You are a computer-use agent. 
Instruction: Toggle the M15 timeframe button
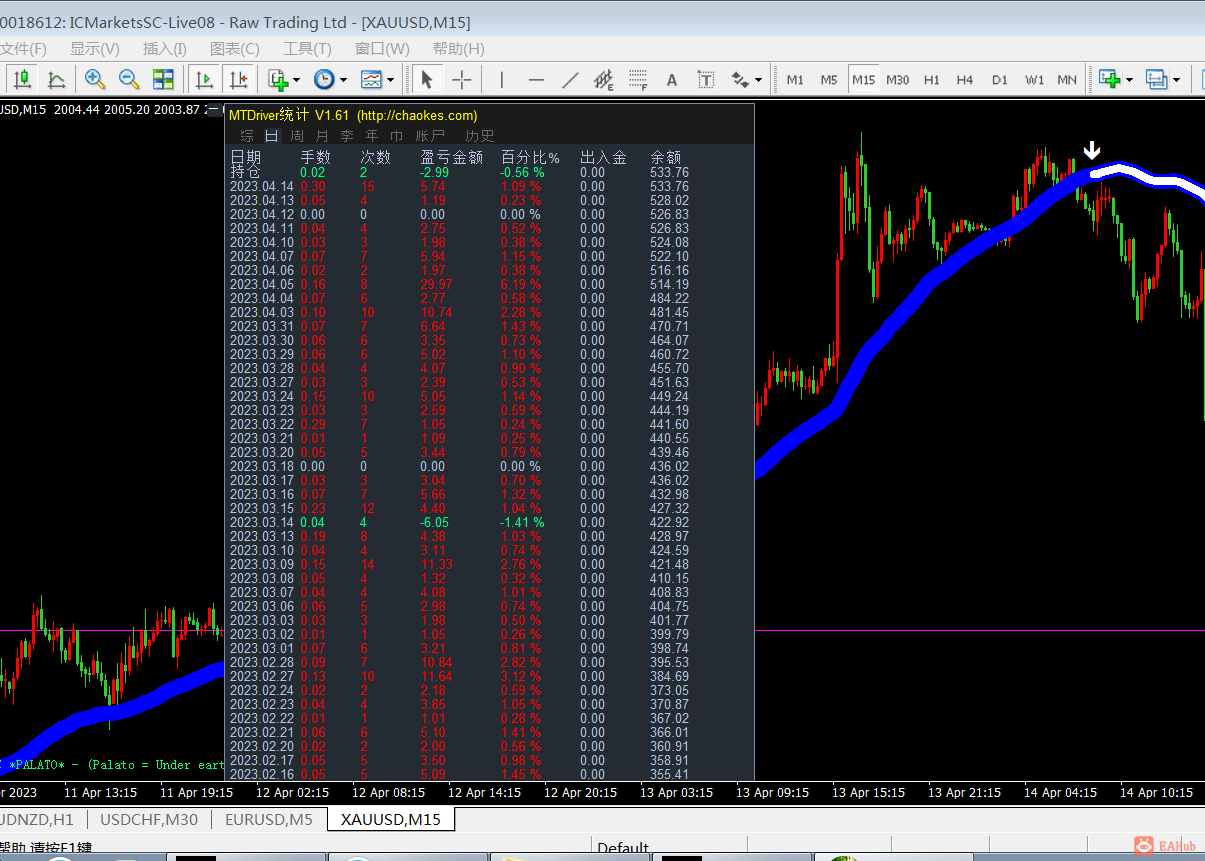[863, 79]
